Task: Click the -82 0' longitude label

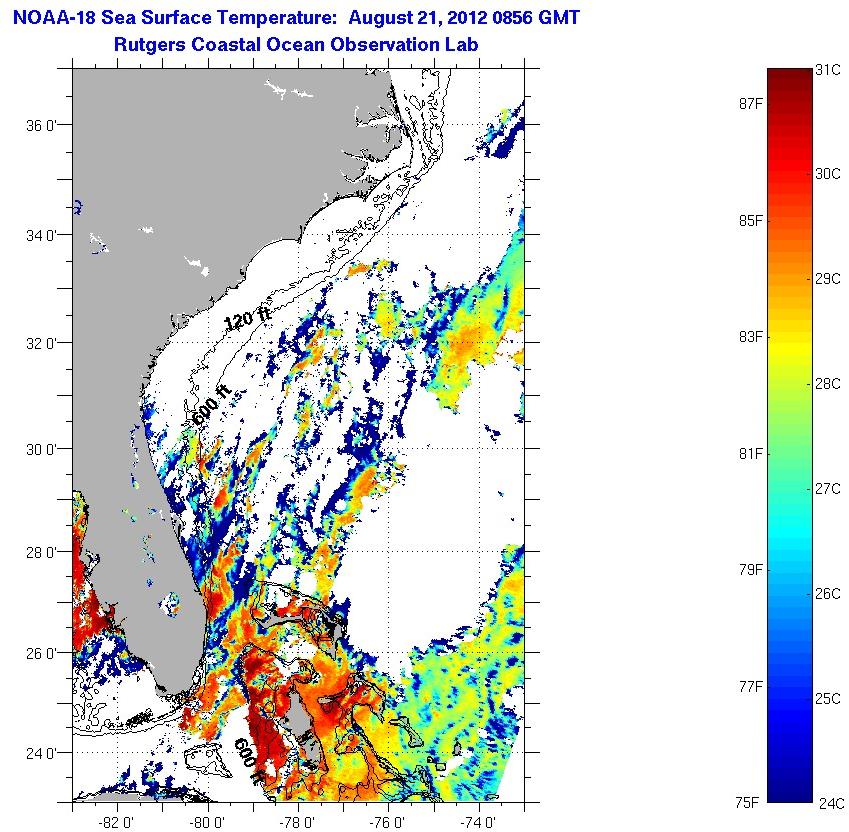Action: pyautogui.click(x=117, y=823)
